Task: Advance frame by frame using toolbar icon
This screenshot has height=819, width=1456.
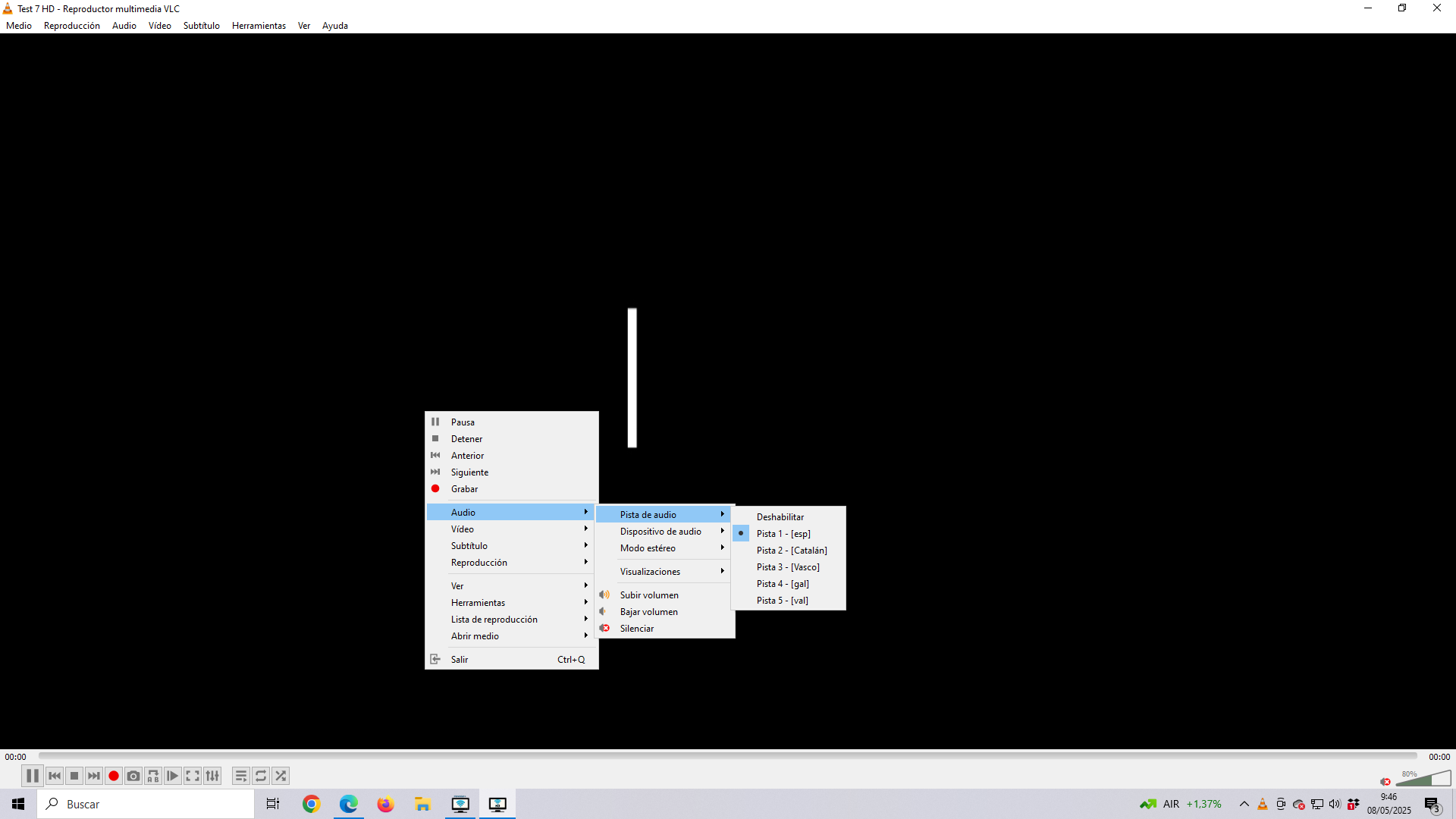Action: [173, 776]
